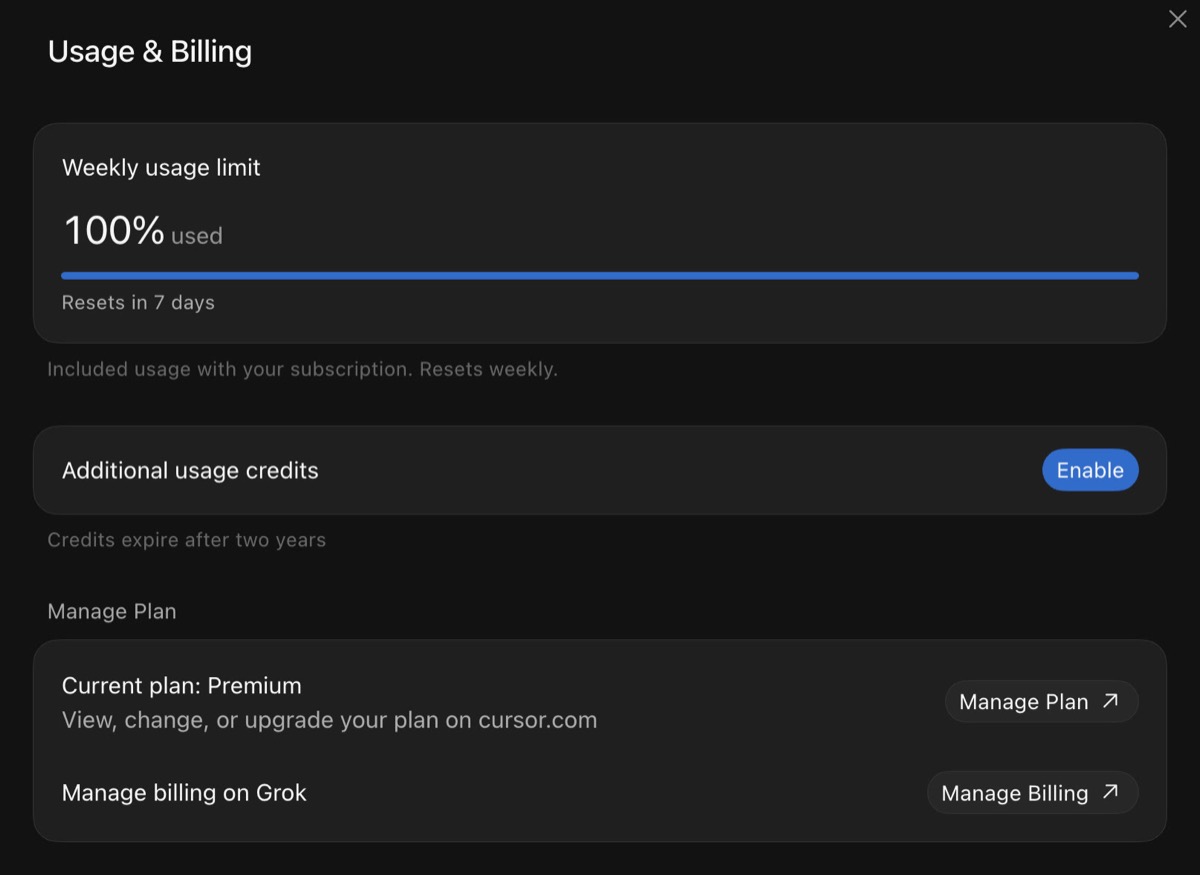Click the 'Manage Plan' section heading
This screenshot has height=875, width=1200.
112,611
